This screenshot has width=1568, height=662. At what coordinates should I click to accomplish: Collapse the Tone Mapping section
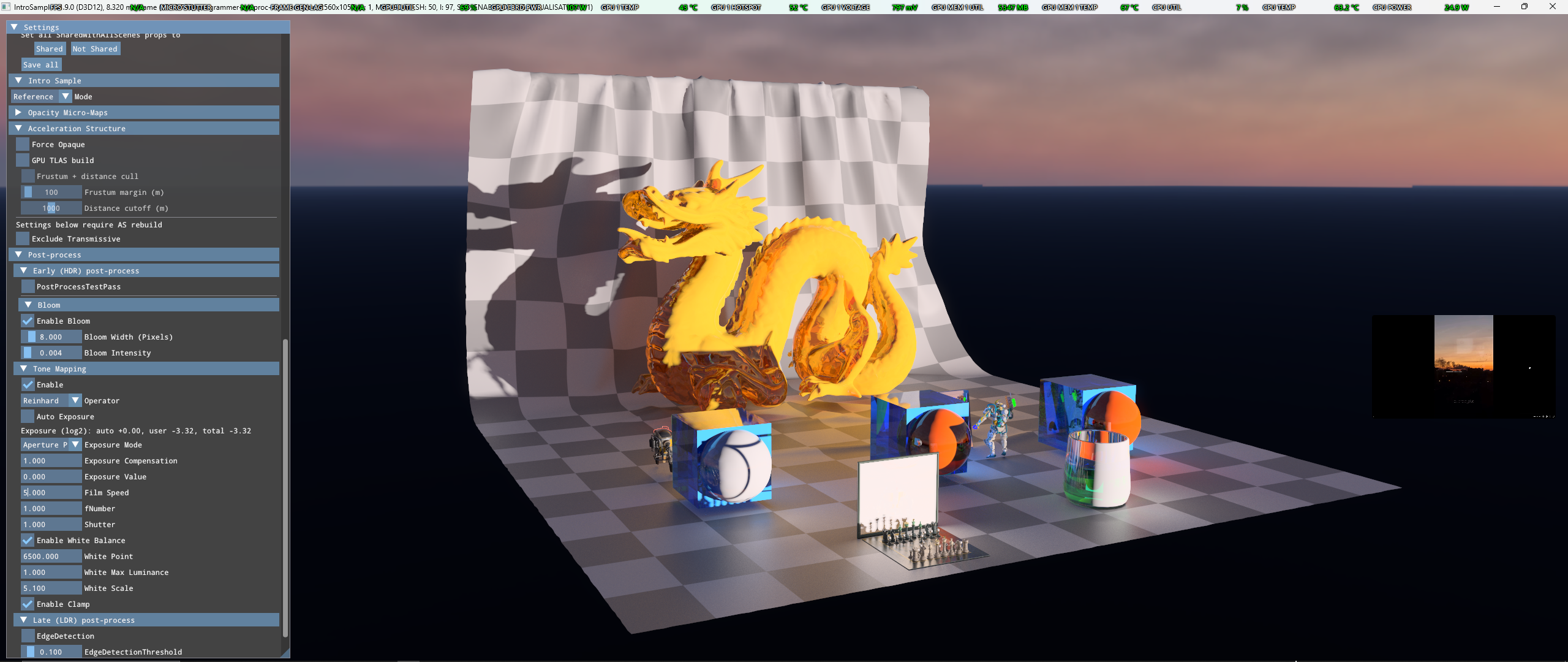(x=23, y=368)
